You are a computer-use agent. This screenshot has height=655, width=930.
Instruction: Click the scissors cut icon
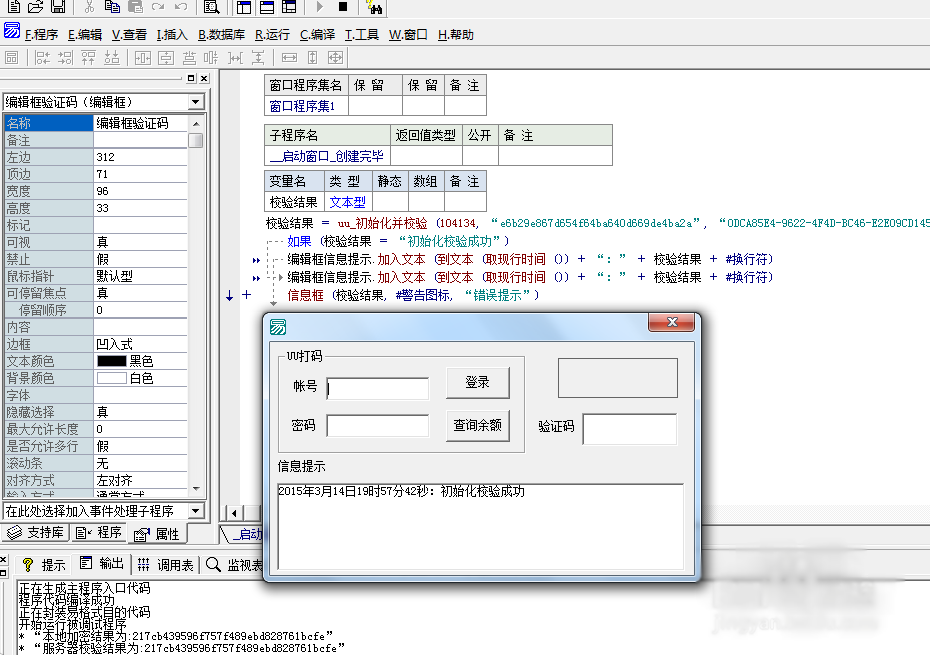89,7
